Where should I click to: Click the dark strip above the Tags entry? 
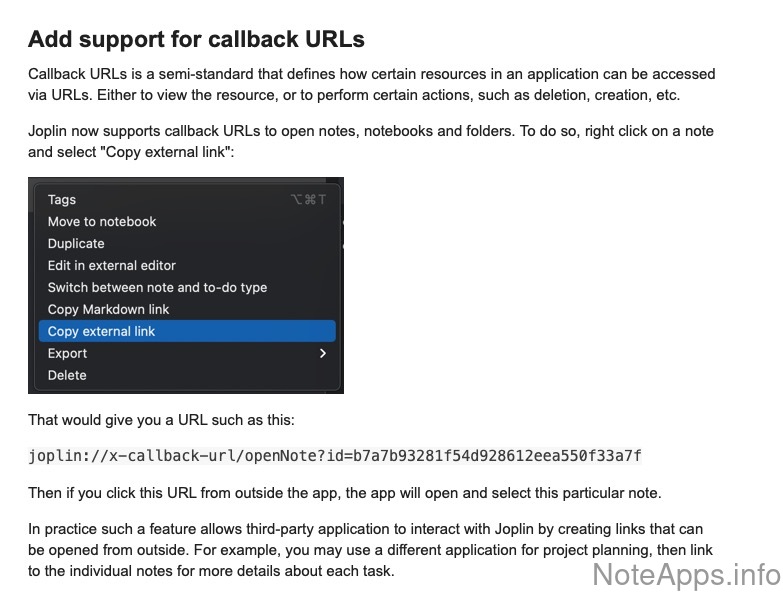coord(186,182)
